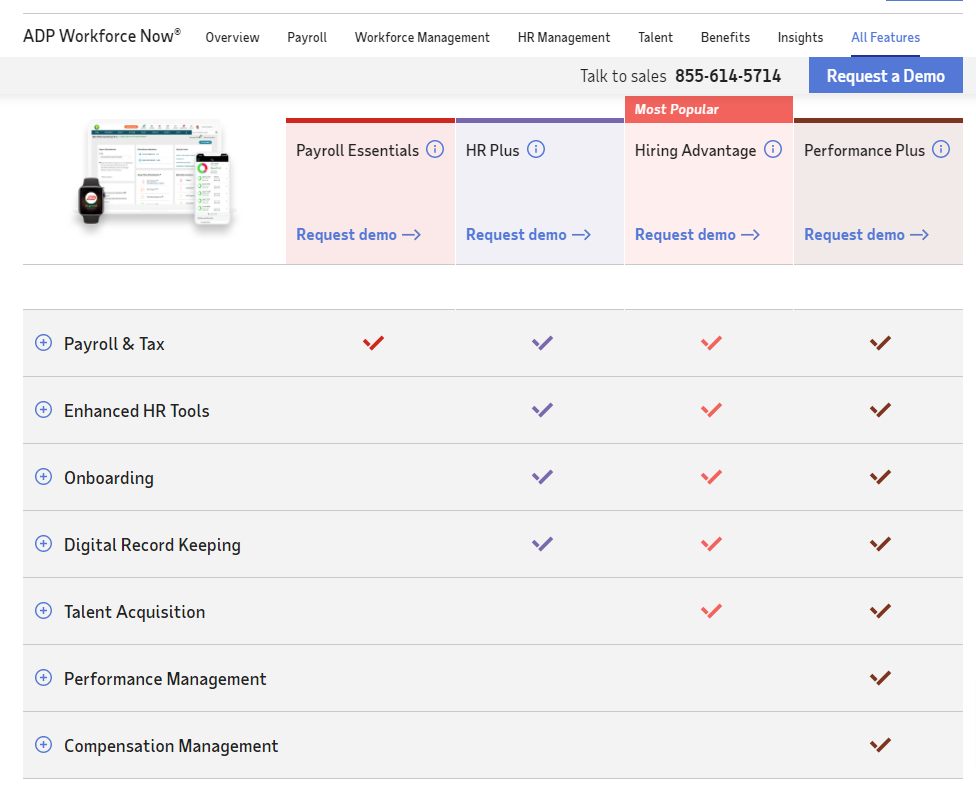Expand the Enhanced HR Tools row
The image size is (976, 786).
(x=44, y=410)
